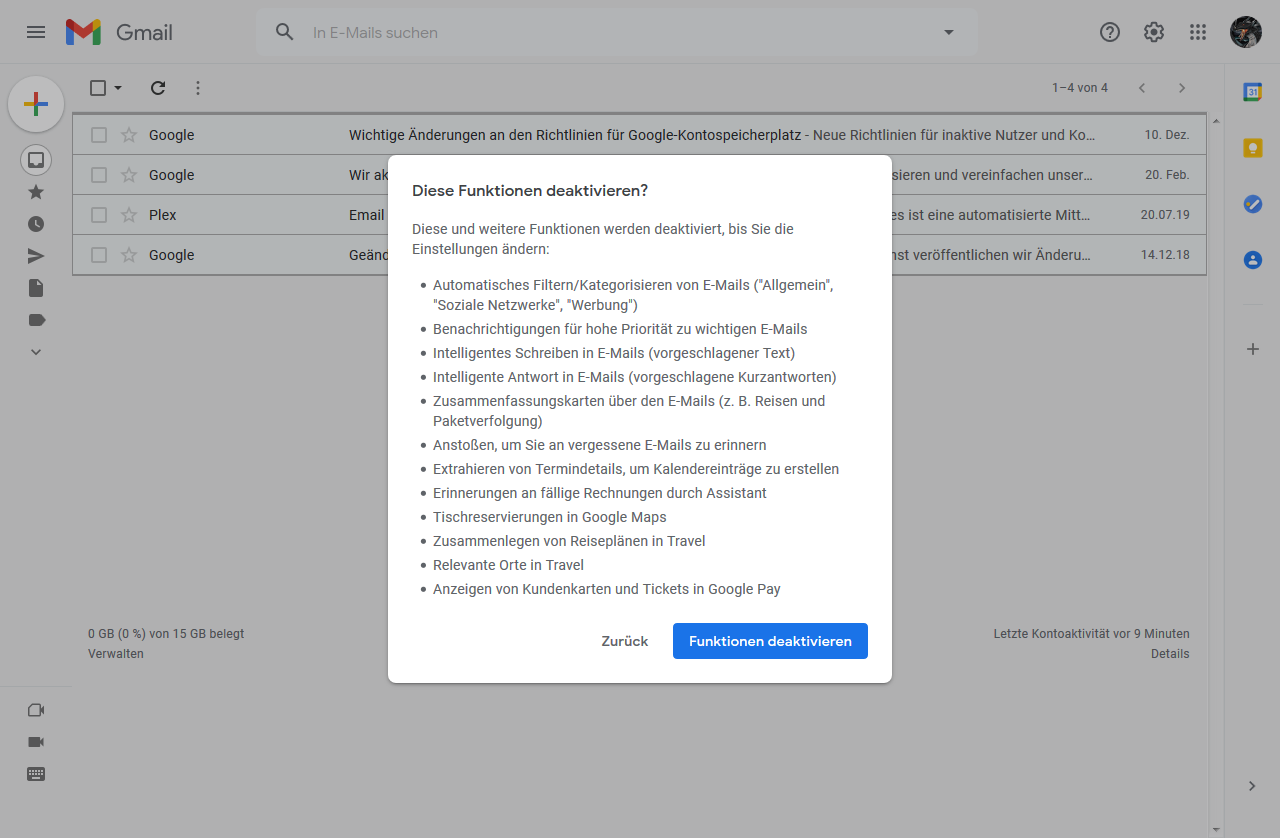Open the Starred mails icon
The image size is (1280, 838).
pyautogui.click(x=36, y=192)
